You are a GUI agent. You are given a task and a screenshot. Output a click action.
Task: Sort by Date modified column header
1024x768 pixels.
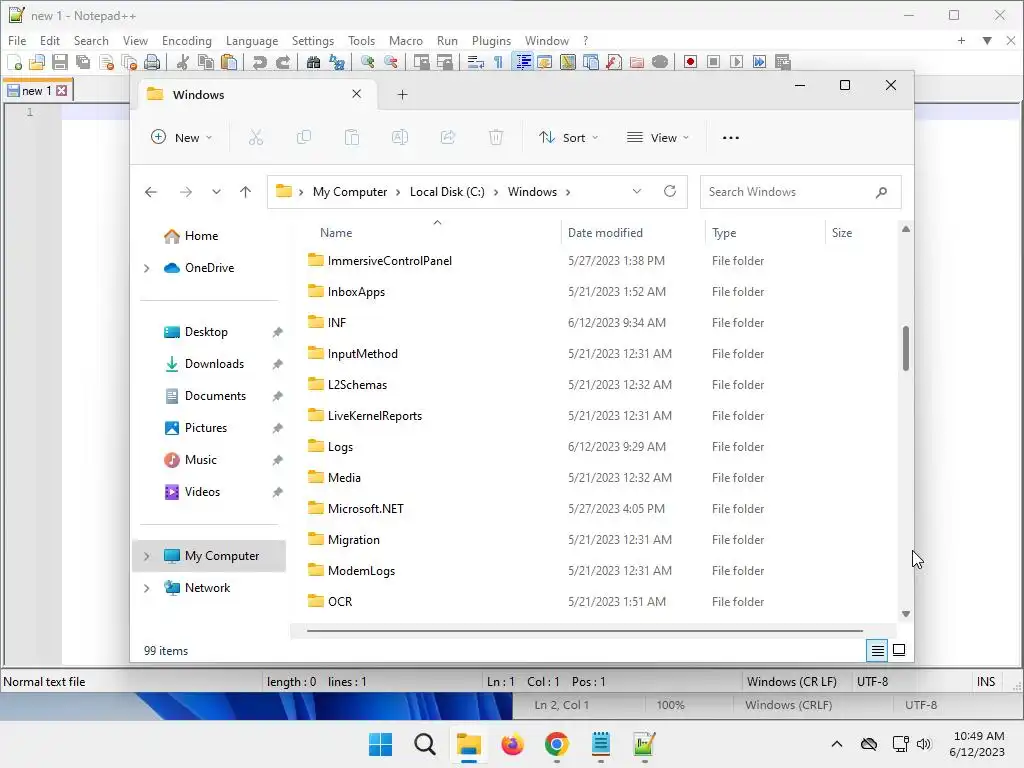(x=605, y=232)
